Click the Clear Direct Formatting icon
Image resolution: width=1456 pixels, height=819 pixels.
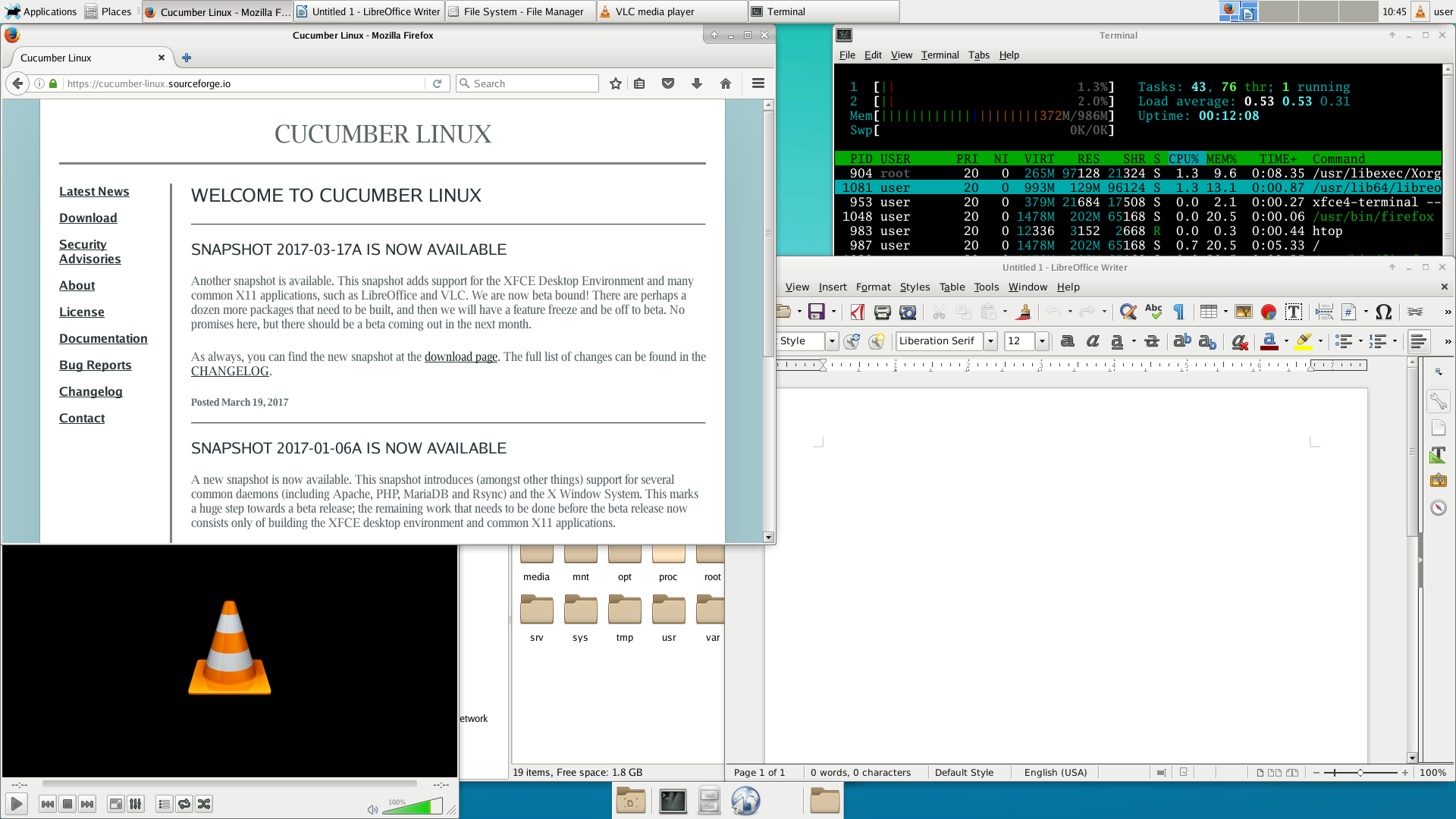(1240, 342)
